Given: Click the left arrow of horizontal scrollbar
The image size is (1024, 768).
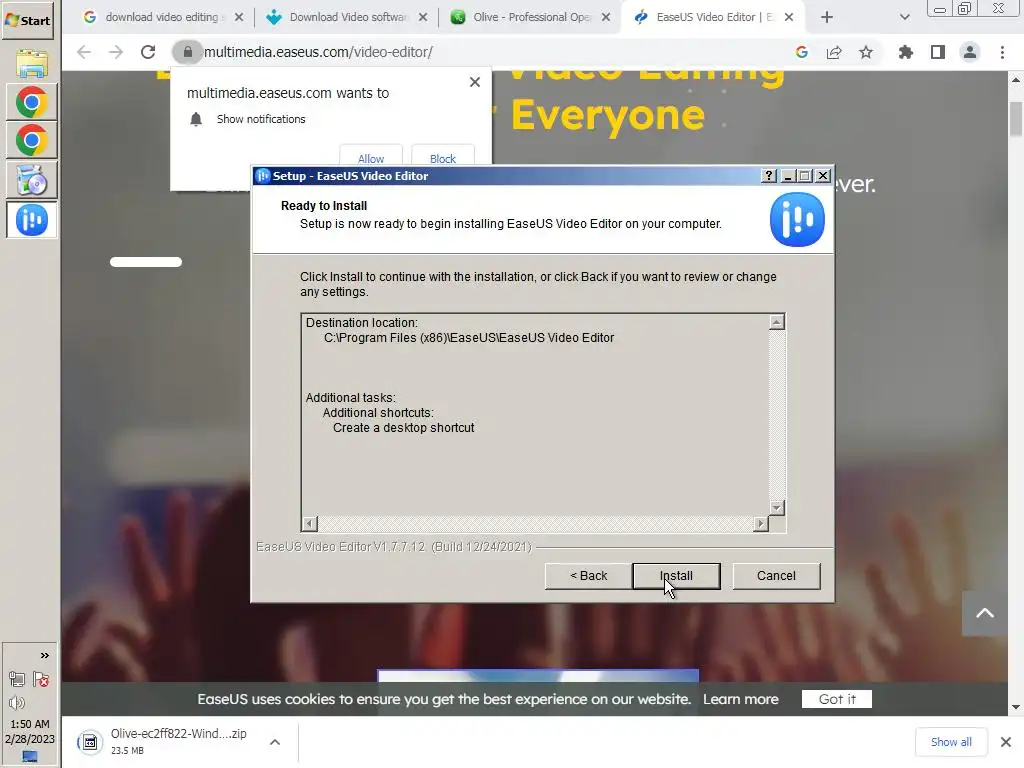Looking at the screenshot, I should (310, 523).
